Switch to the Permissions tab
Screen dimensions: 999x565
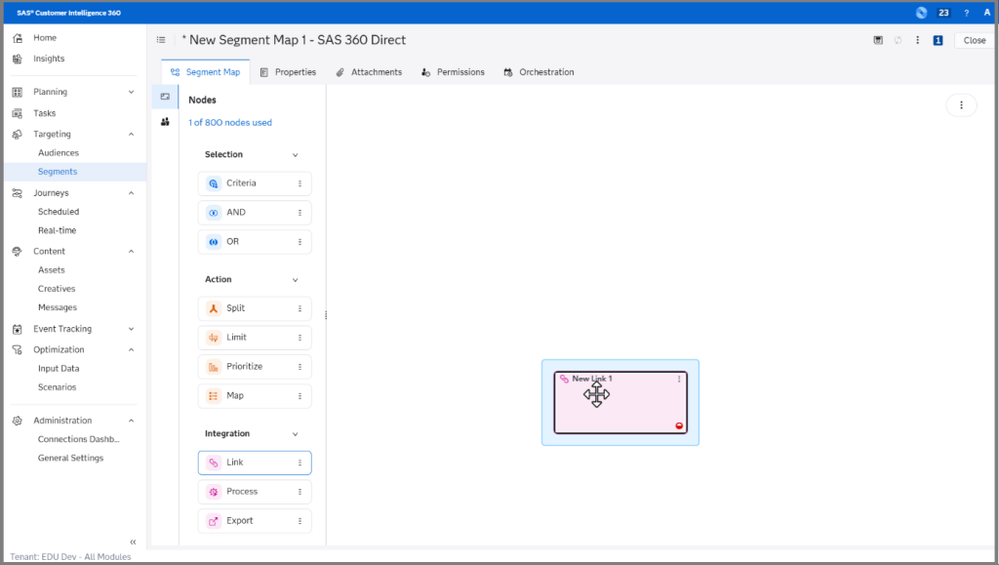click(453, 72)
